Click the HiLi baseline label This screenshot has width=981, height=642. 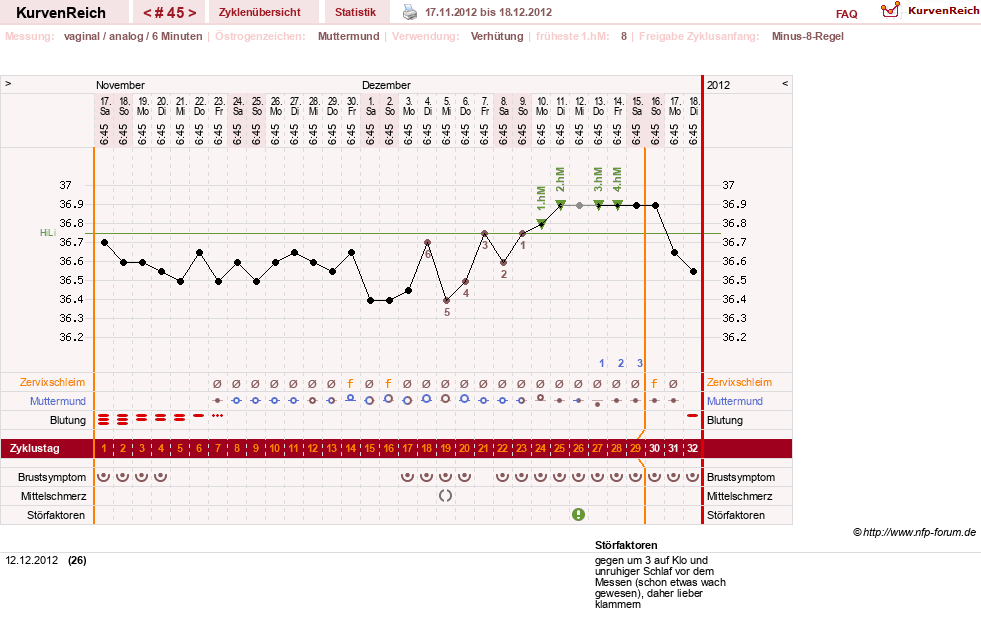point(48,233)
